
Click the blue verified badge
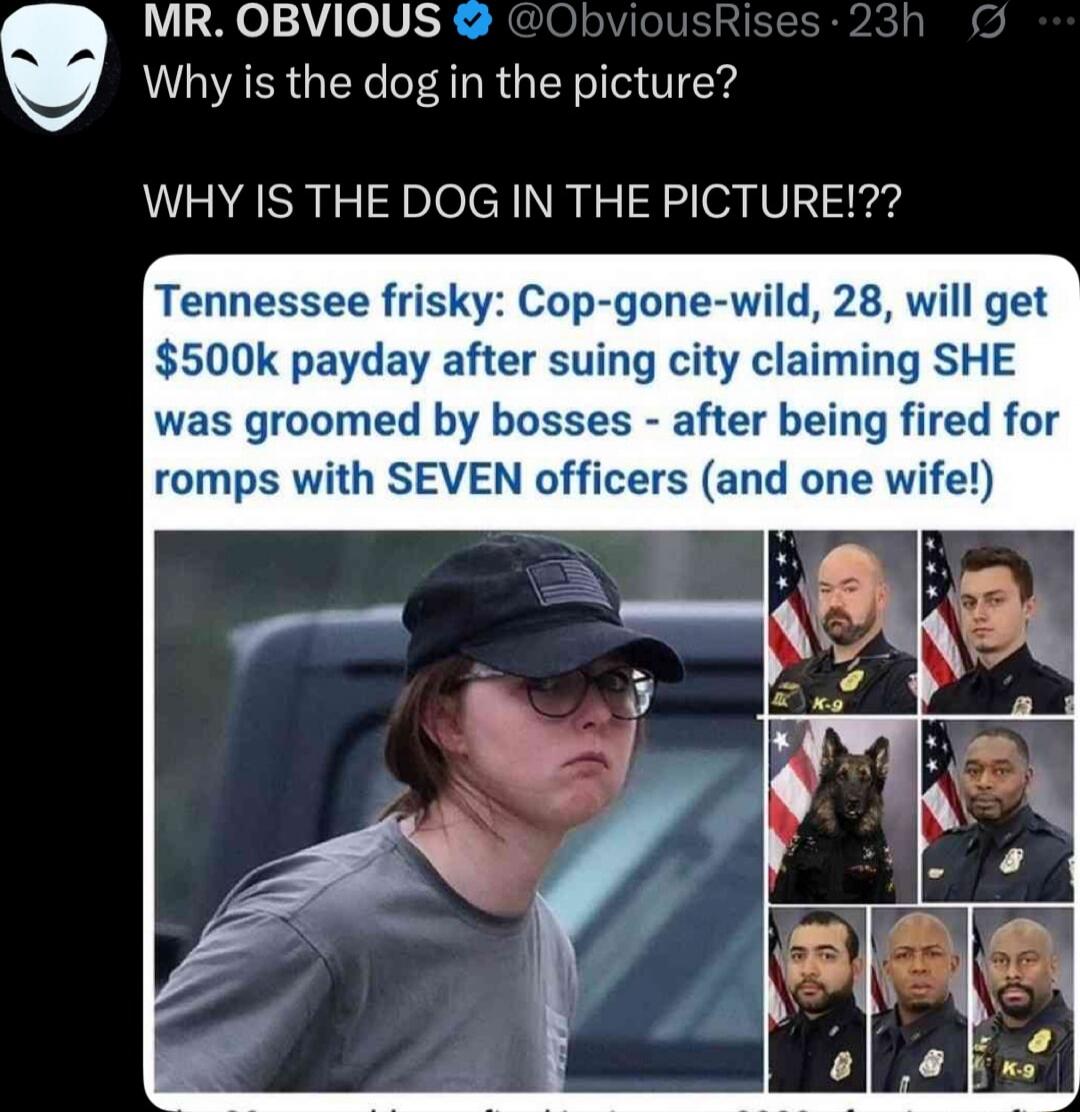[473, 22]
